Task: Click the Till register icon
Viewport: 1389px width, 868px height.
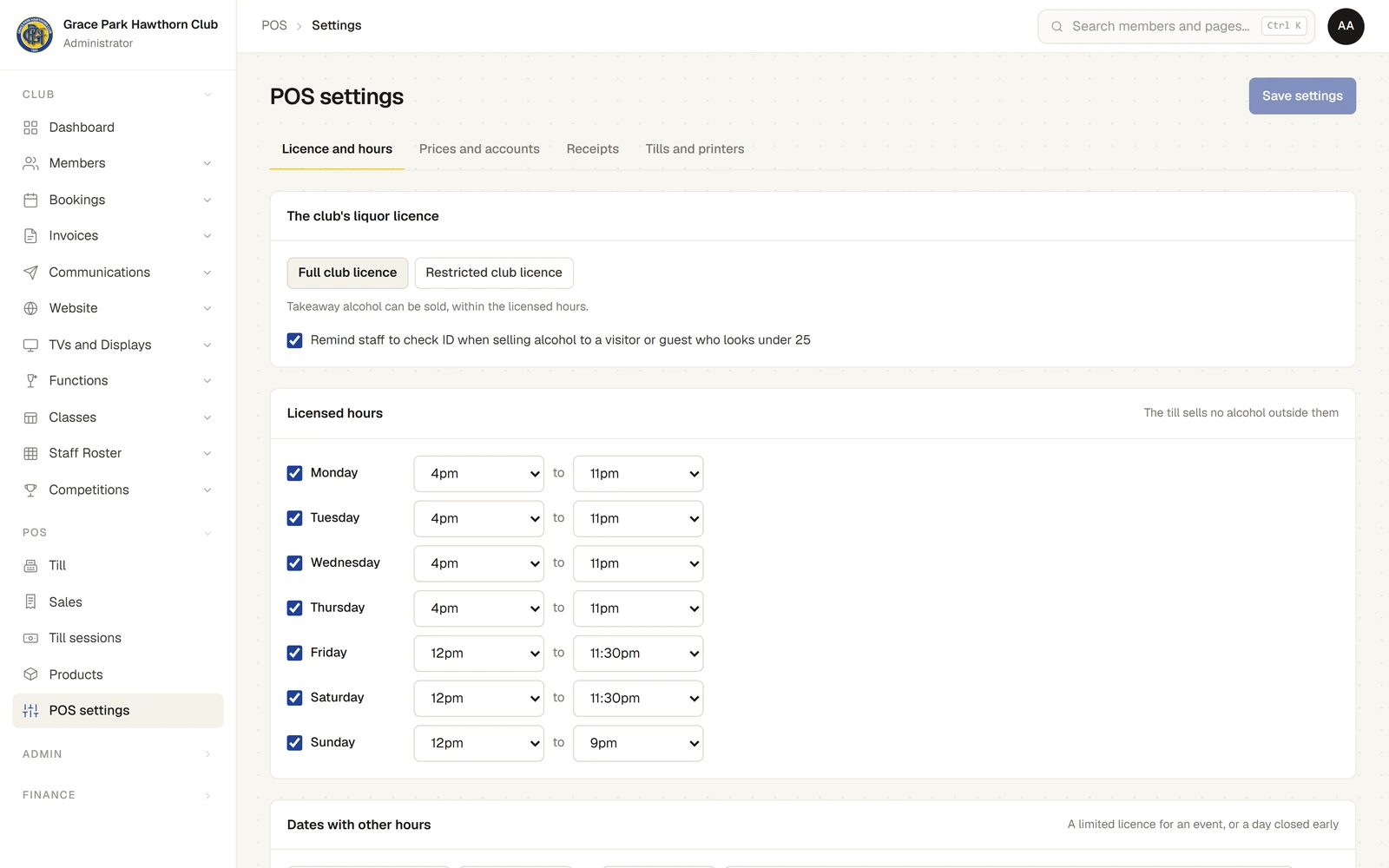Action: tap(30, 566)
